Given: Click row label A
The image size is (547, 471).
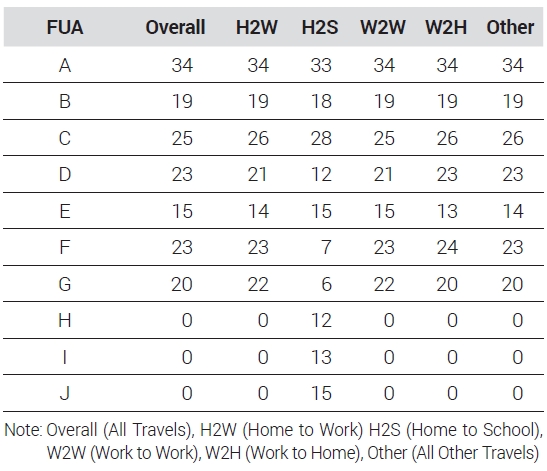Looking at the screenshot, I should click(65, 65).
